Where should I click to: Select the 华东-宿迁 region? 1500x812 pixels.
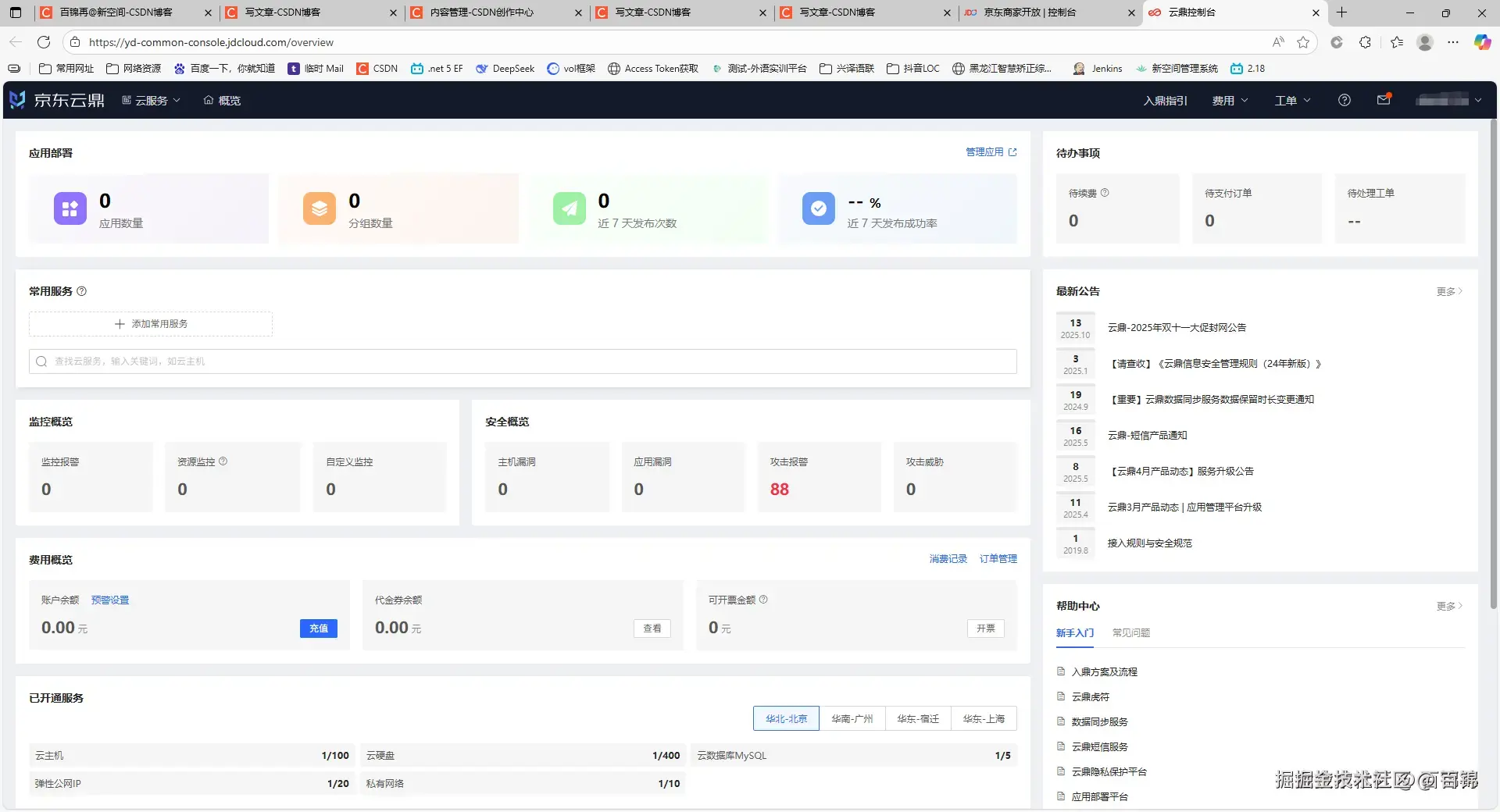pyautogui.click(x=918, y=718)
